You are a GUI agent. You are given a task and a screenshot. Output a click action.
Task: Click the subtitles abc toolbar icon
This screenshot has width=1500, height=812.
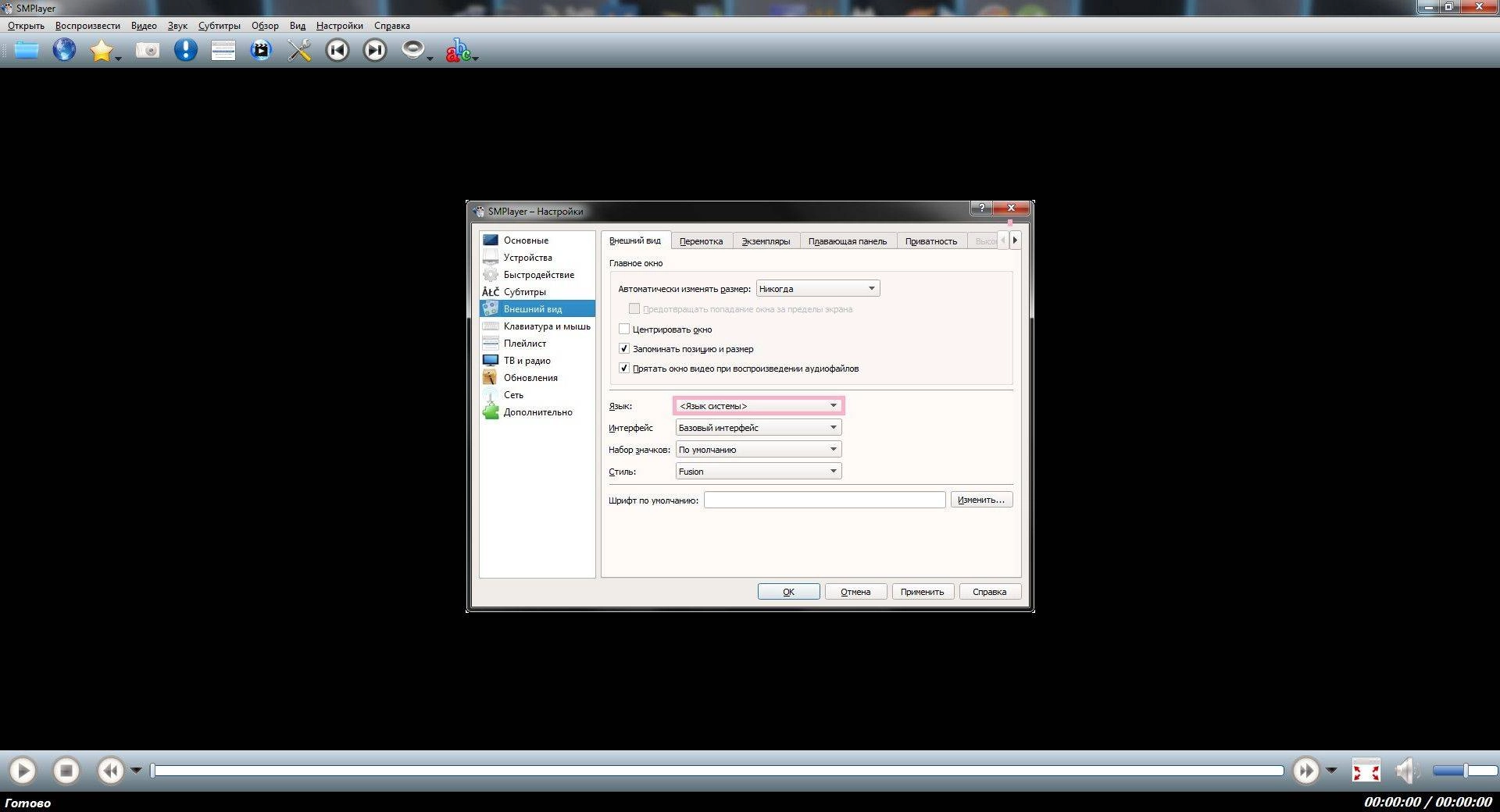(458, 51)
